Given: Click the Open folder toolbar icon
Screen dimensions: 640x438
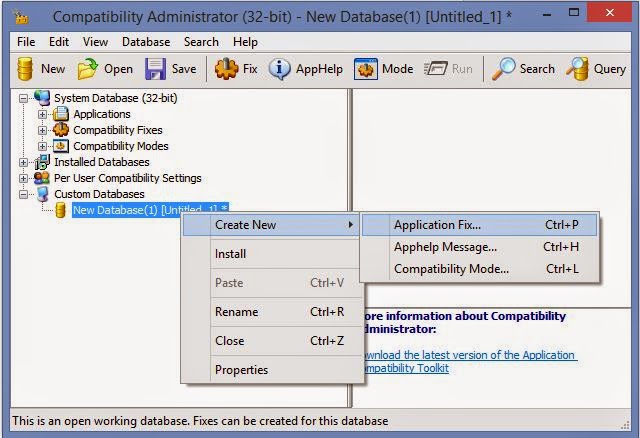Looking at the screenshot, I should pos(87,69).
